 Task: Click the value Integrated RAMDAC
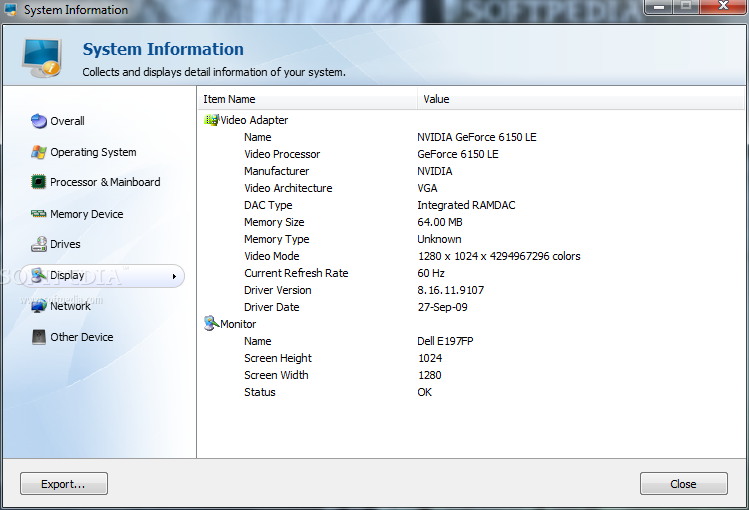point(466,205)
